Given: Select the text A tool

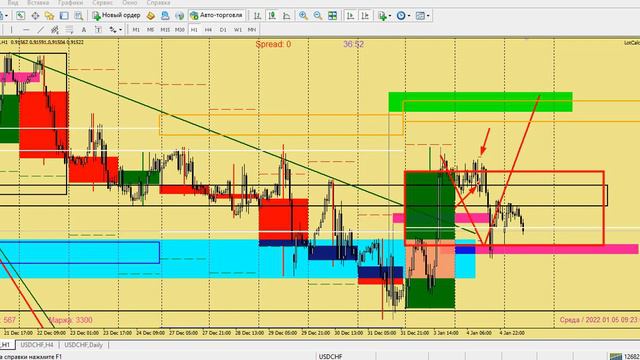Looking at the screenshot, I should pyautogui.click(x=84, y=30).
